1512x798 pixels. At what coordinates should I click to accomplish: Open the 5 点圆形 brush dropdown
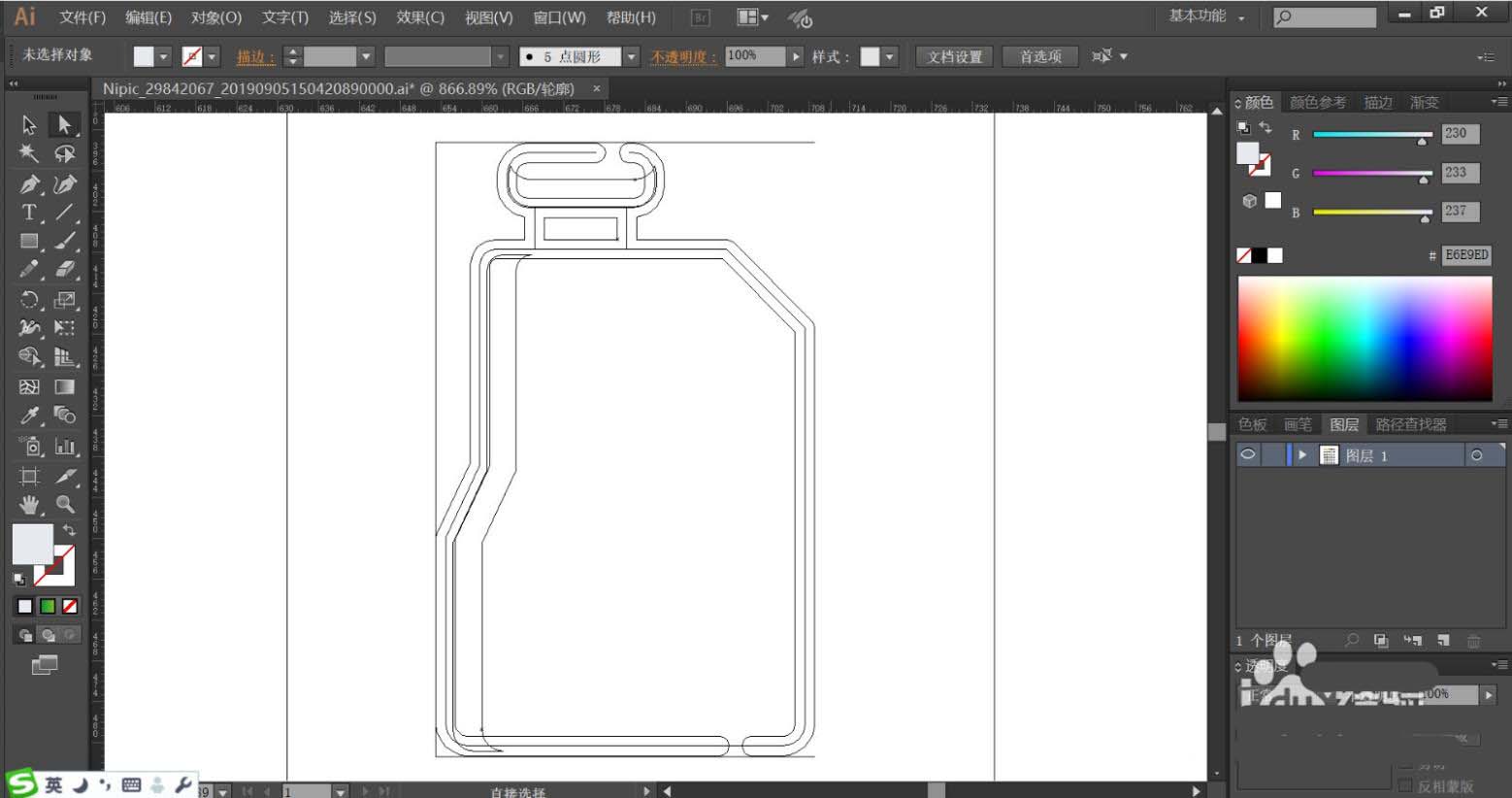(x=631, y=56)
